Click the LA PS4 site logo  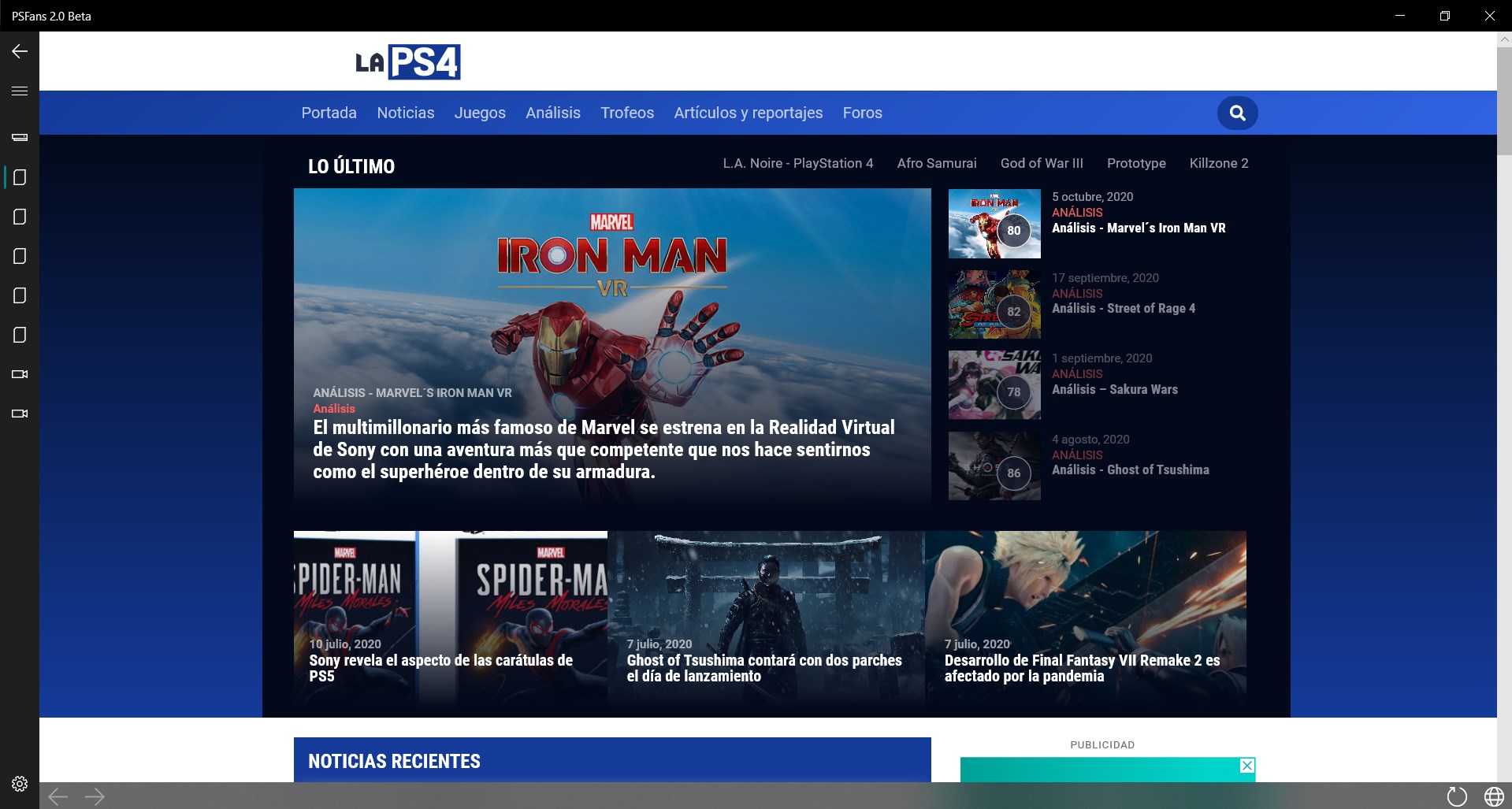click(407, 61)
